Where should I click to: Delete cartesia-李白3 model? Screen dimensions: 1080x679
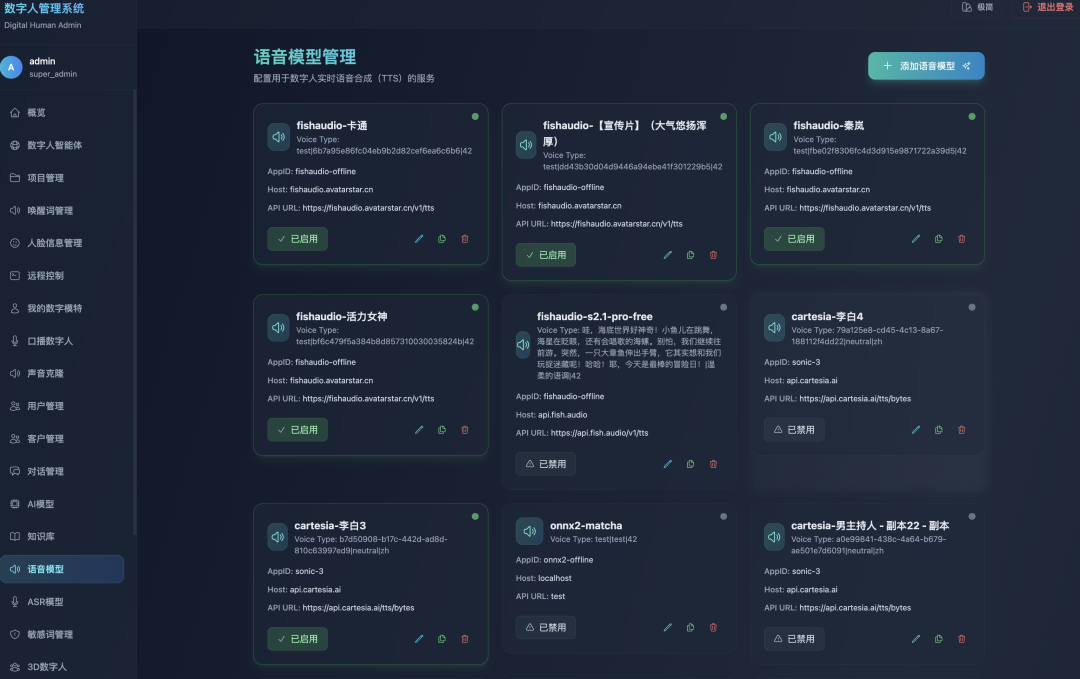click(x=465, y=639)
